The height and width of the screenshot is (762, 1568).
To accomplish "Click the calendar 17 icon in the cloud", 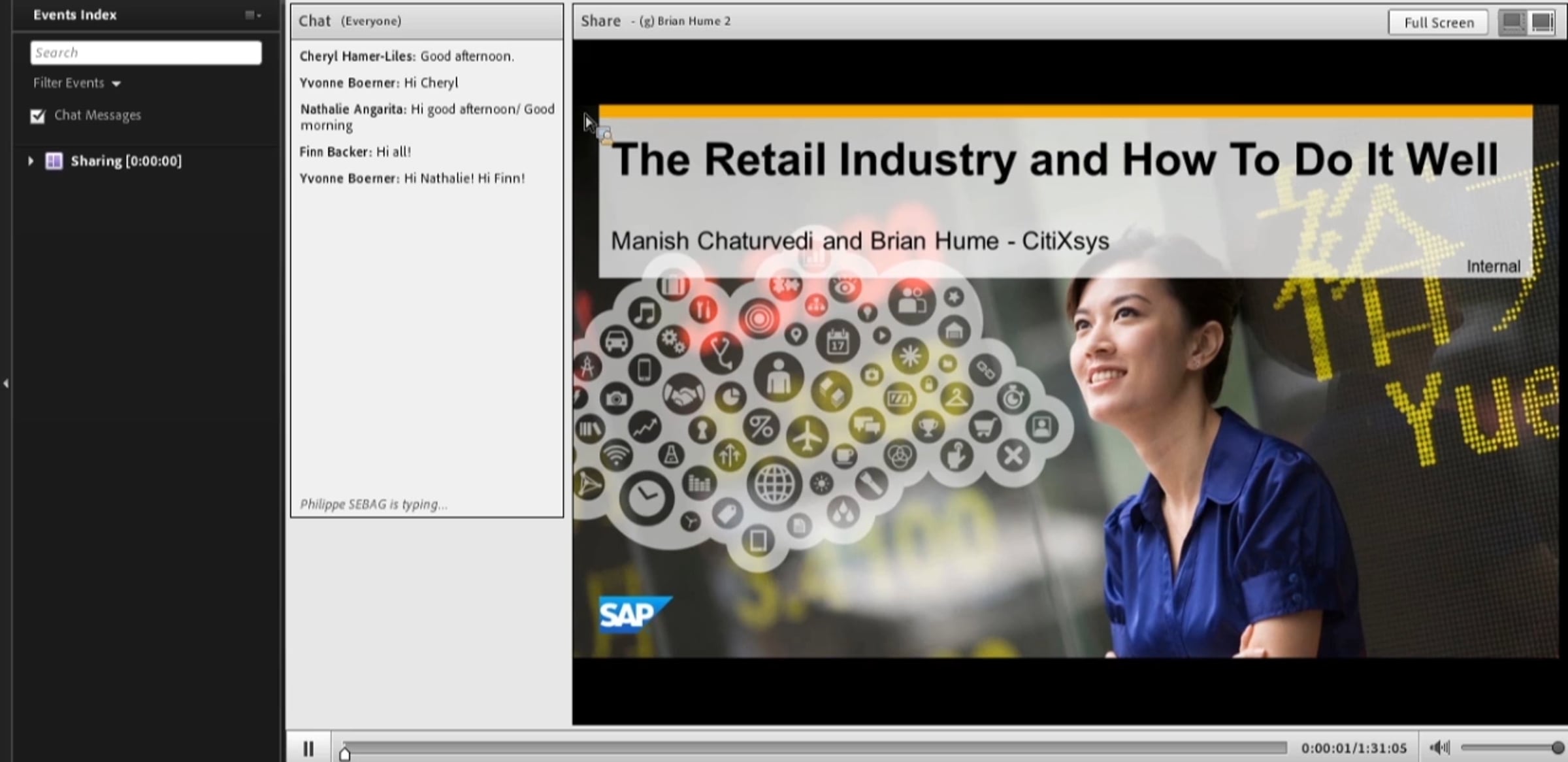I will point(838,341).
